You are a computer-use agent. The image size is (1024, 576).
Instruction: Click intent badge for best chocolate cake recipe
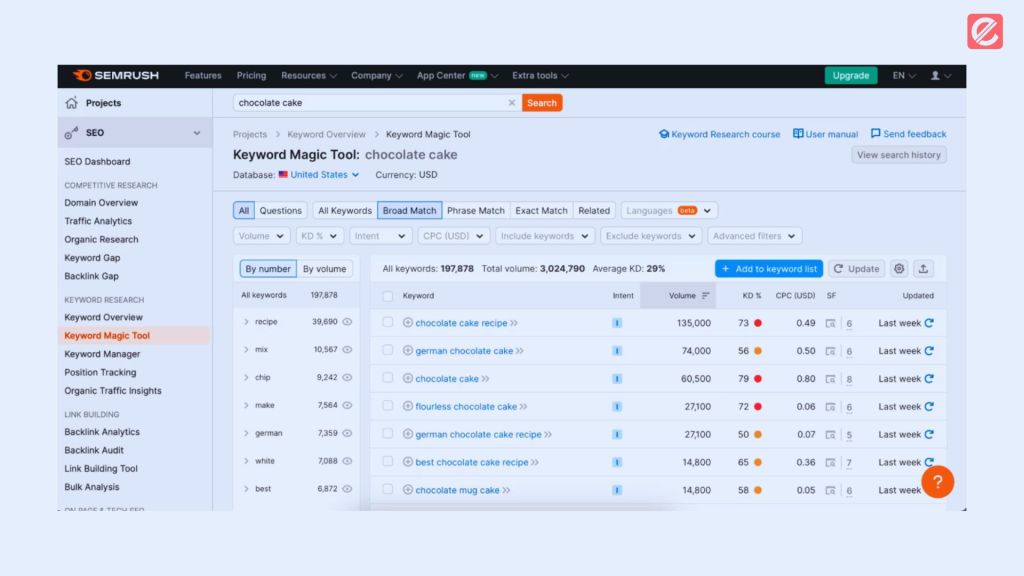616,462
